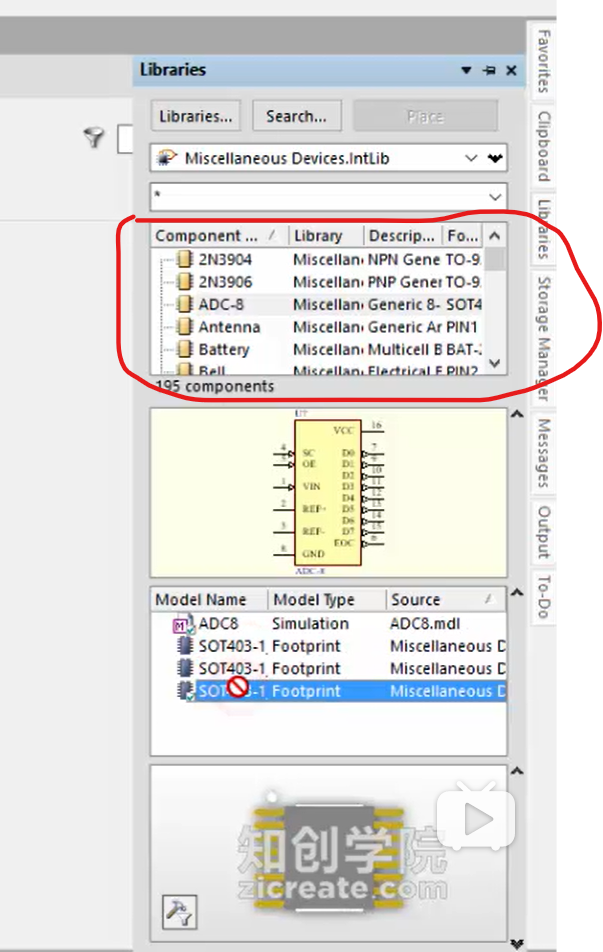
Task: Select the ADC-8 component row
Action: pos(318,305)
